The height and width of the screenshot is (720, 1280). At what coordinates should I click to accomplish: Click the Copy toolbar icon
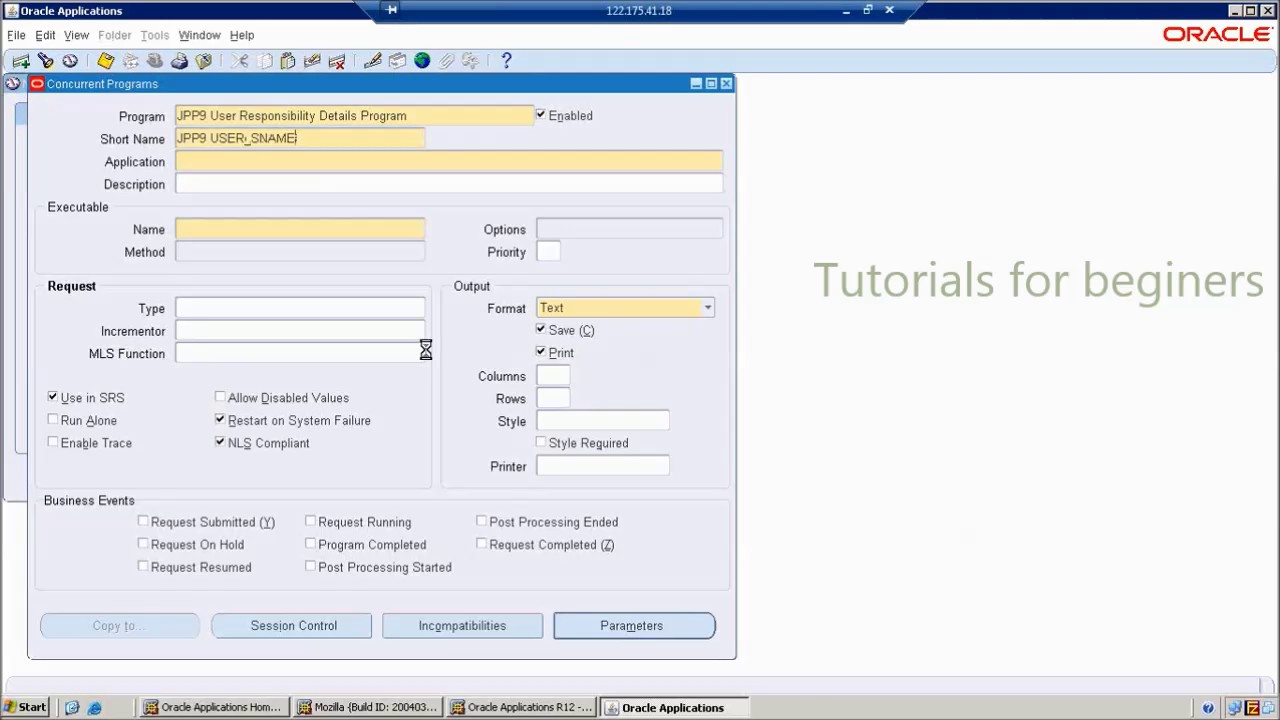point(264,61)
